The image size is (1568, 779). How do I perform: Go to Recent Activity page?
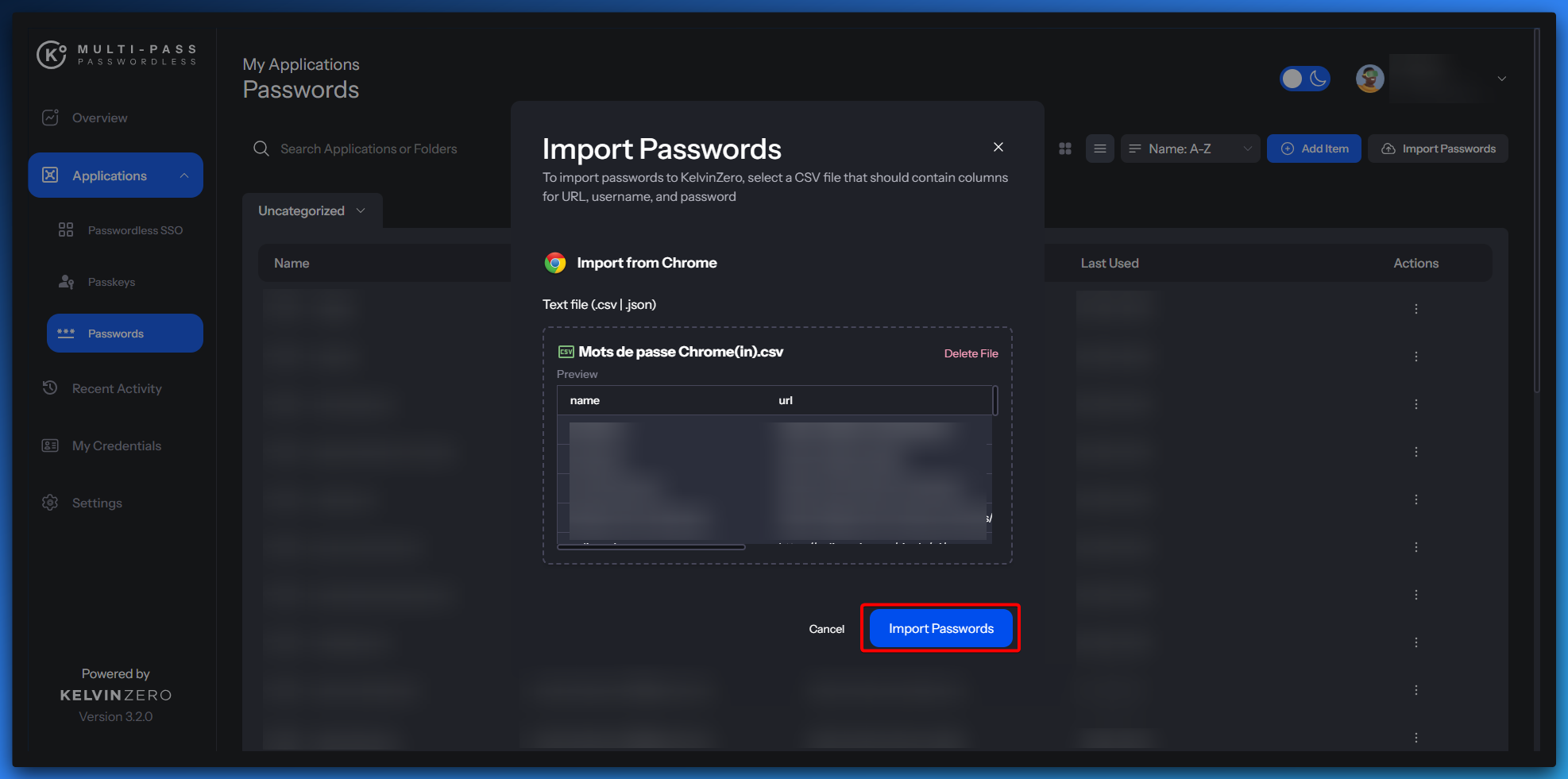117,388
